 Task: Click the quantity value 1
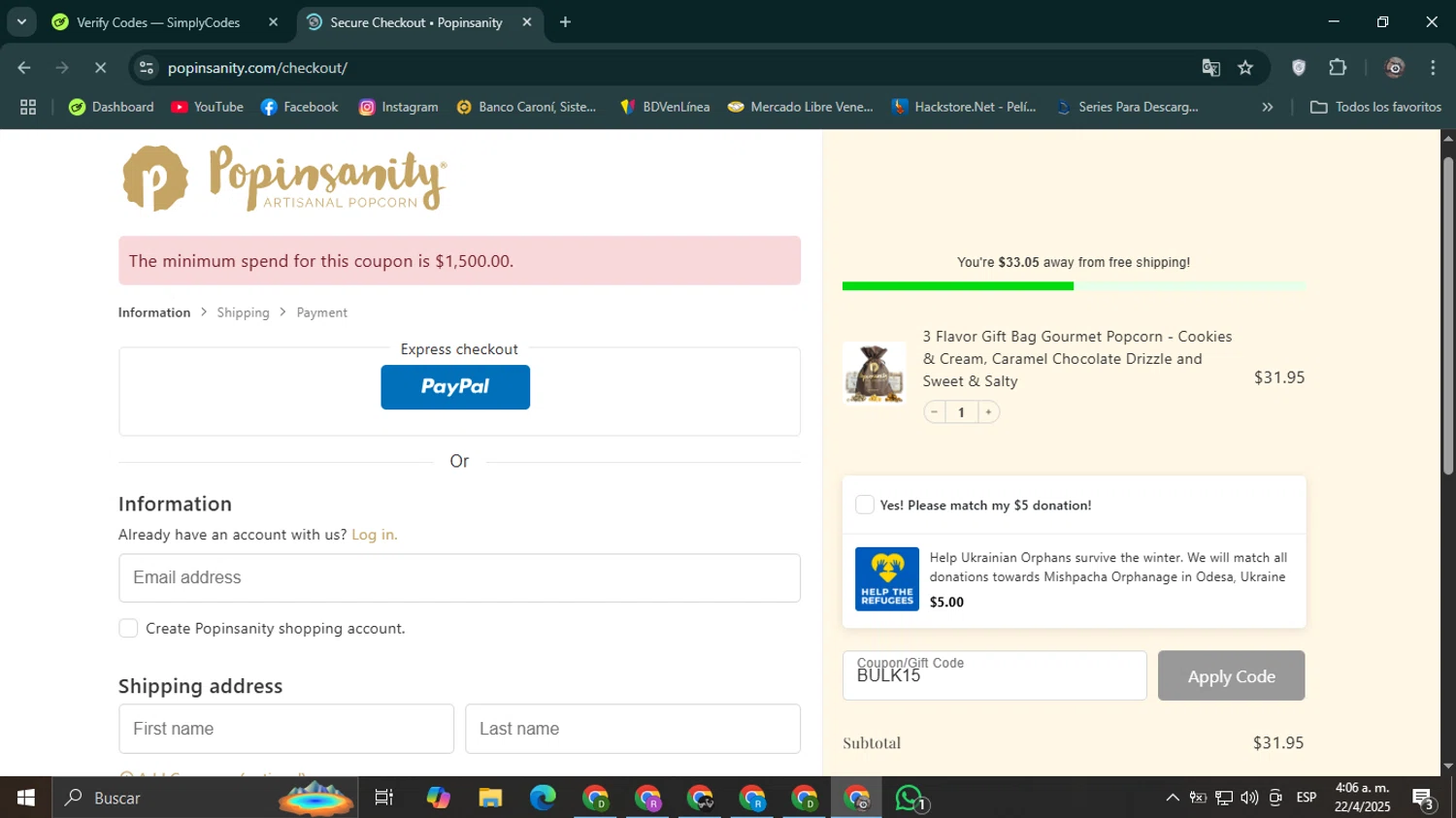[961, 412]
